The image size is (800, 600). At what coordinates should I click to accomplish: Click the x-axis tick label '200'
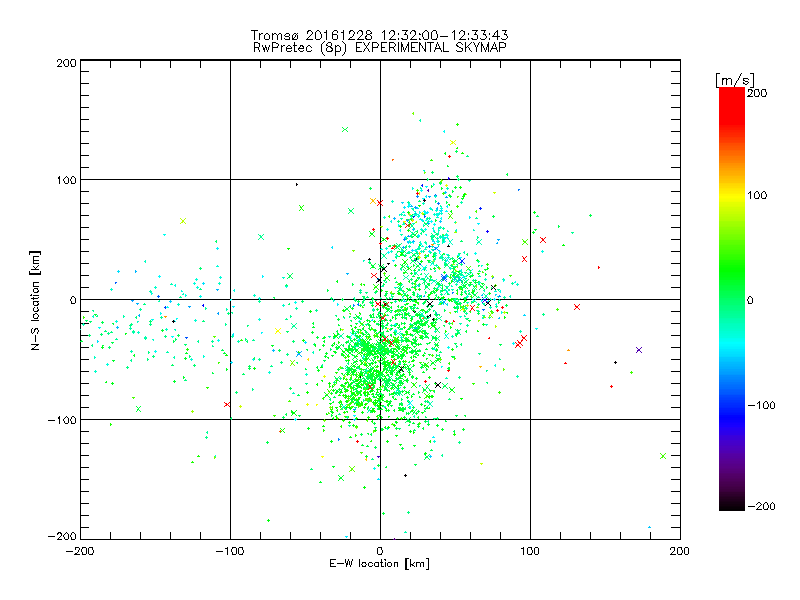click(680, 551)
